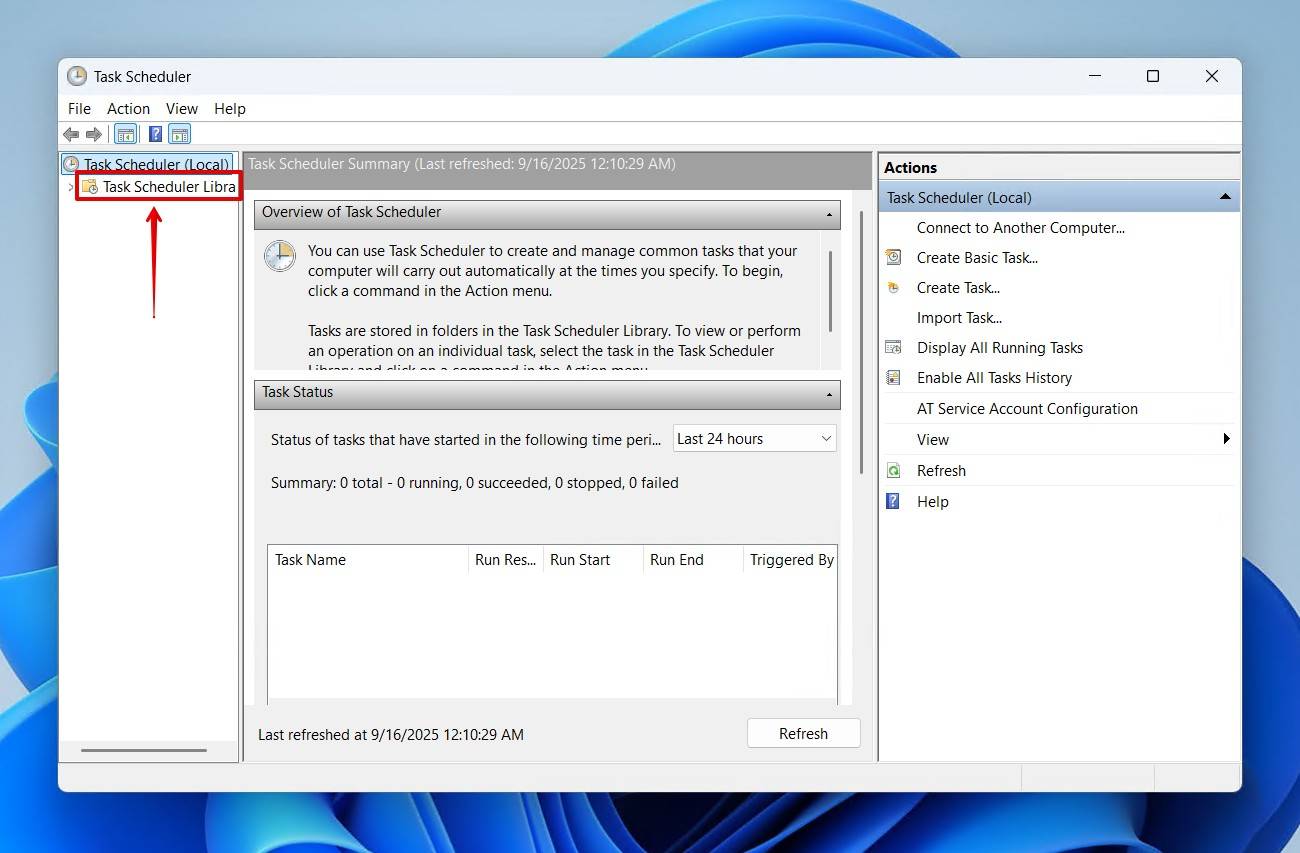This screenshot has width=1300, height=853.
Task: Open the View menu
Action: click(x=182, y=108)
